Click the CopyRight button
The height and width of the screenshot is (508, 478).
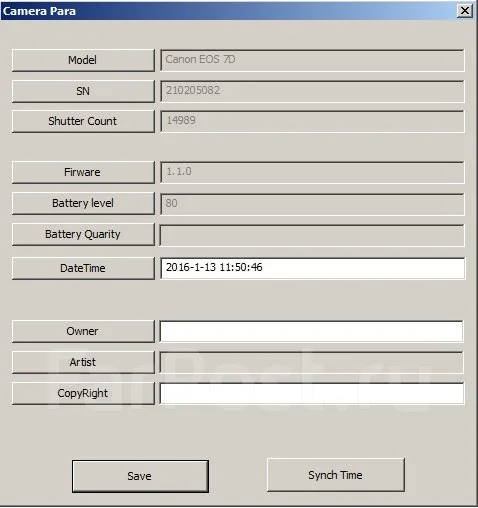point(83,393)
